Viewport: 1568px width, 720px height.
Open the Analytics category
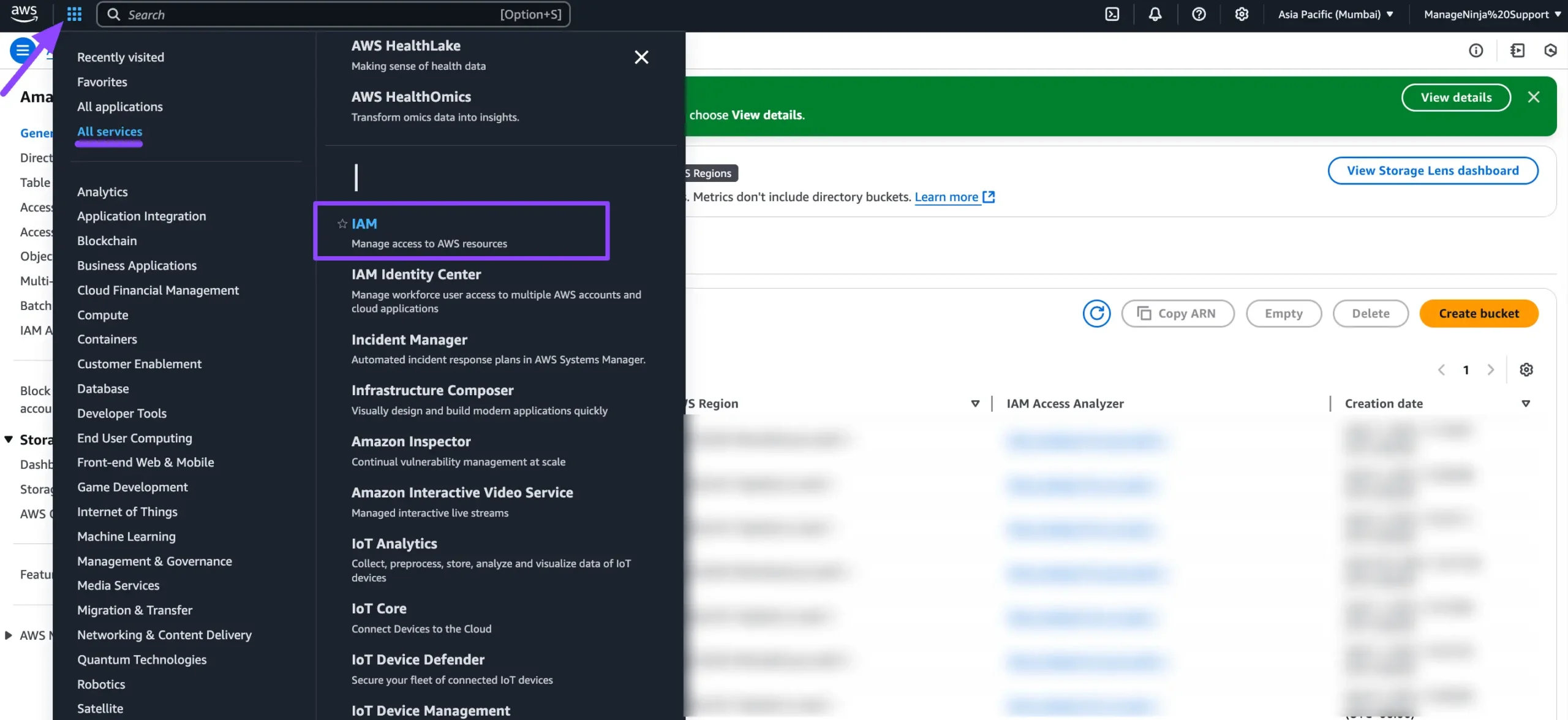click(102, 192)
